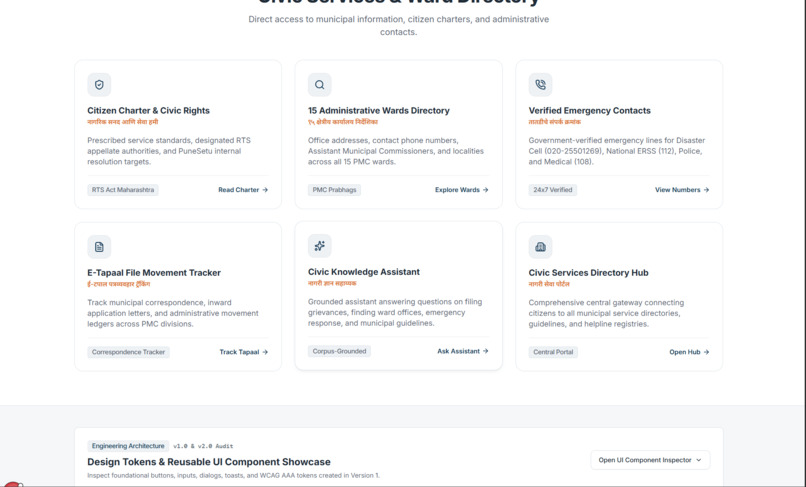Open Hub from Civic Services Directory card

pos(689,352)
